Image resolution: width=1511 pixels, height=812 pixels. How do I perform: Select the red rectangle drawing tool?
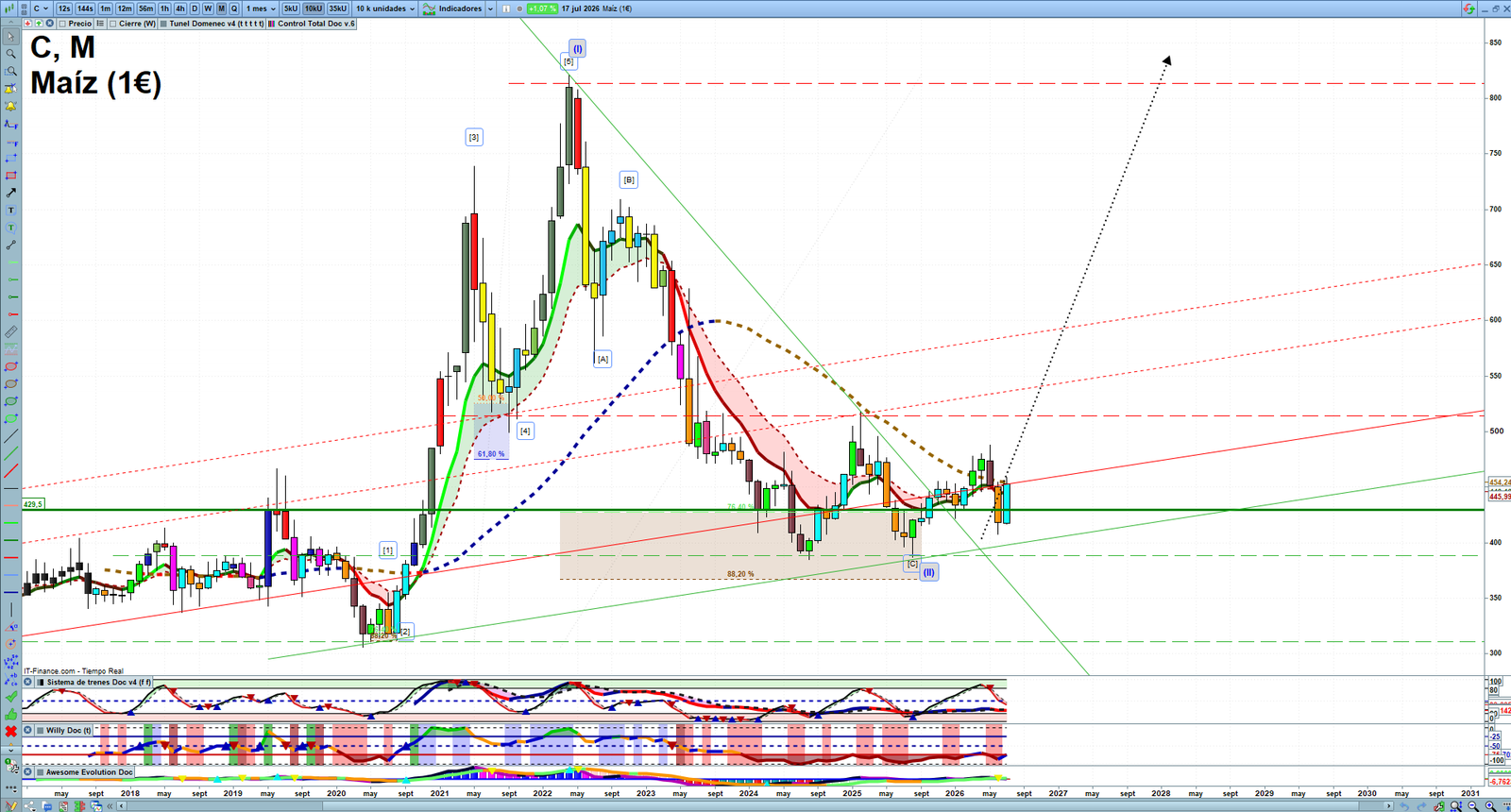coord(11,176)
